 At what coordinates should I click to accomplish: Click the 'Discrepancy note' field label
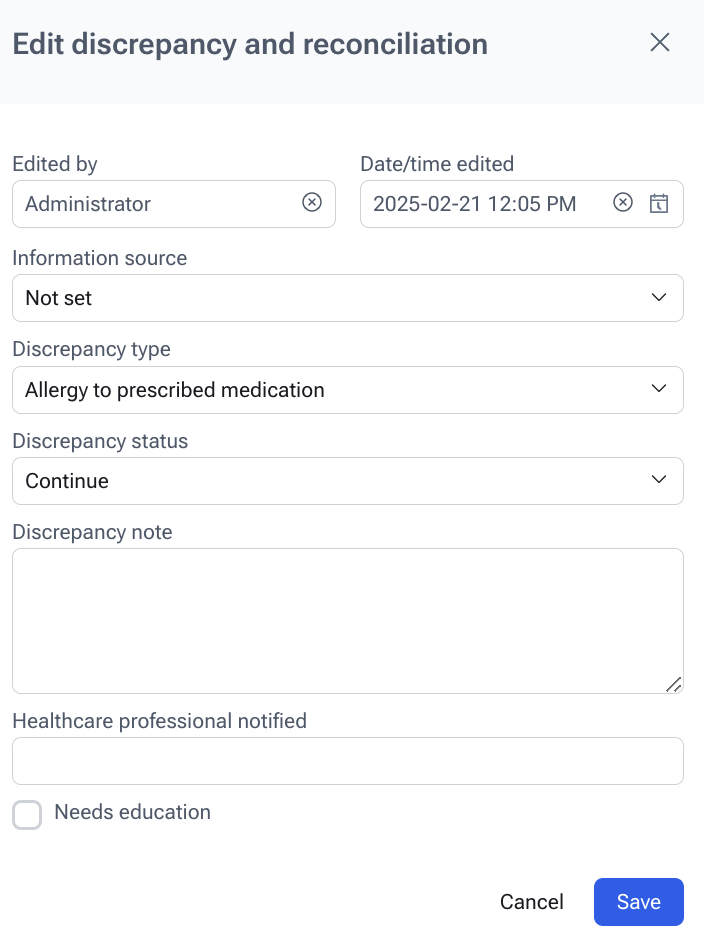92,532
